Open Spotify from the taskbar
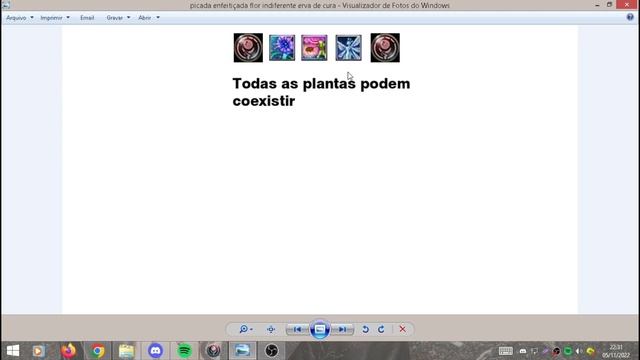This screenshot has height=360, width=640. (184, 351)
